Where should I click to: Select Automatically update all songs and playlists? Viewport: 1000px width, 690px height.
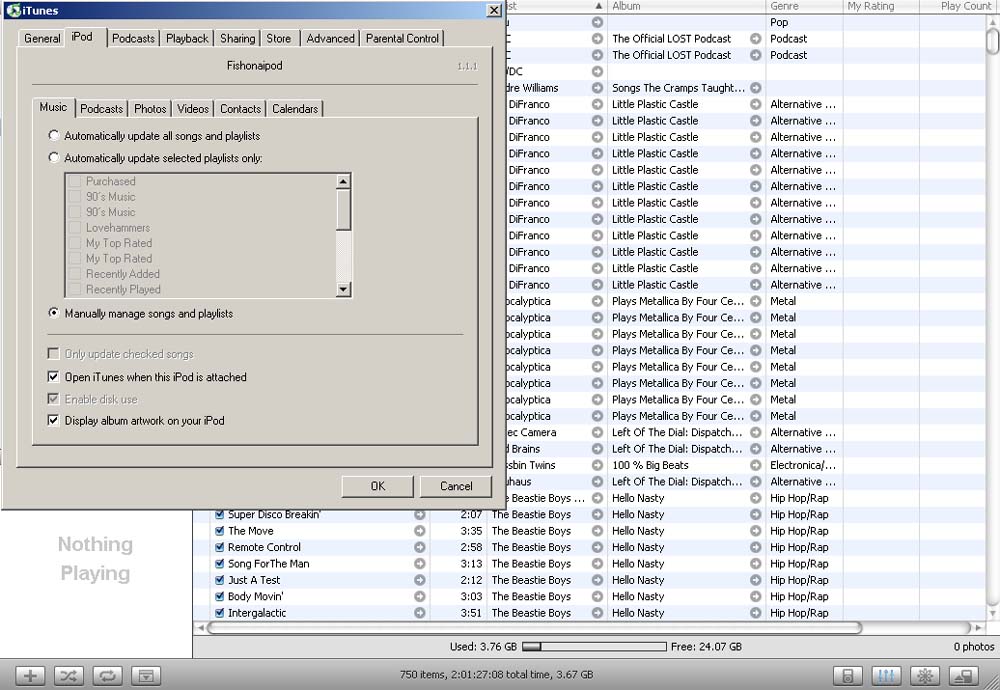coord(54,136)
